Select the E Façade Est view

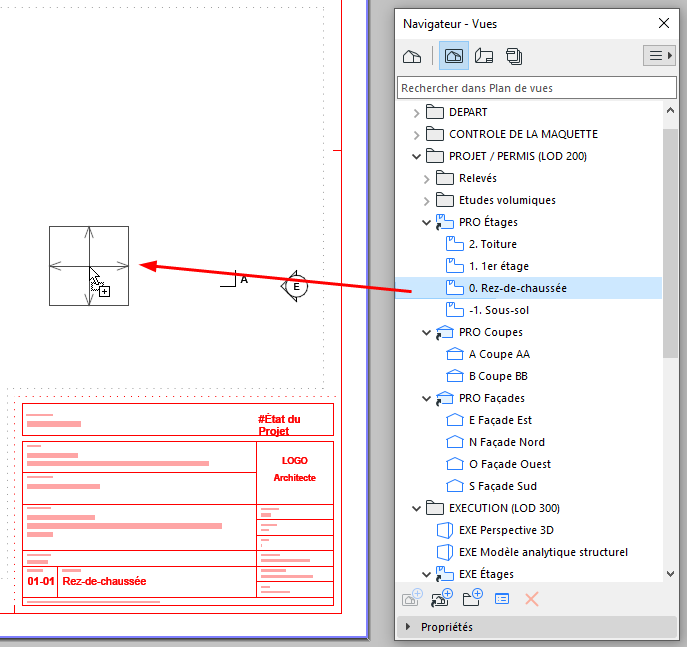point(500,420)
